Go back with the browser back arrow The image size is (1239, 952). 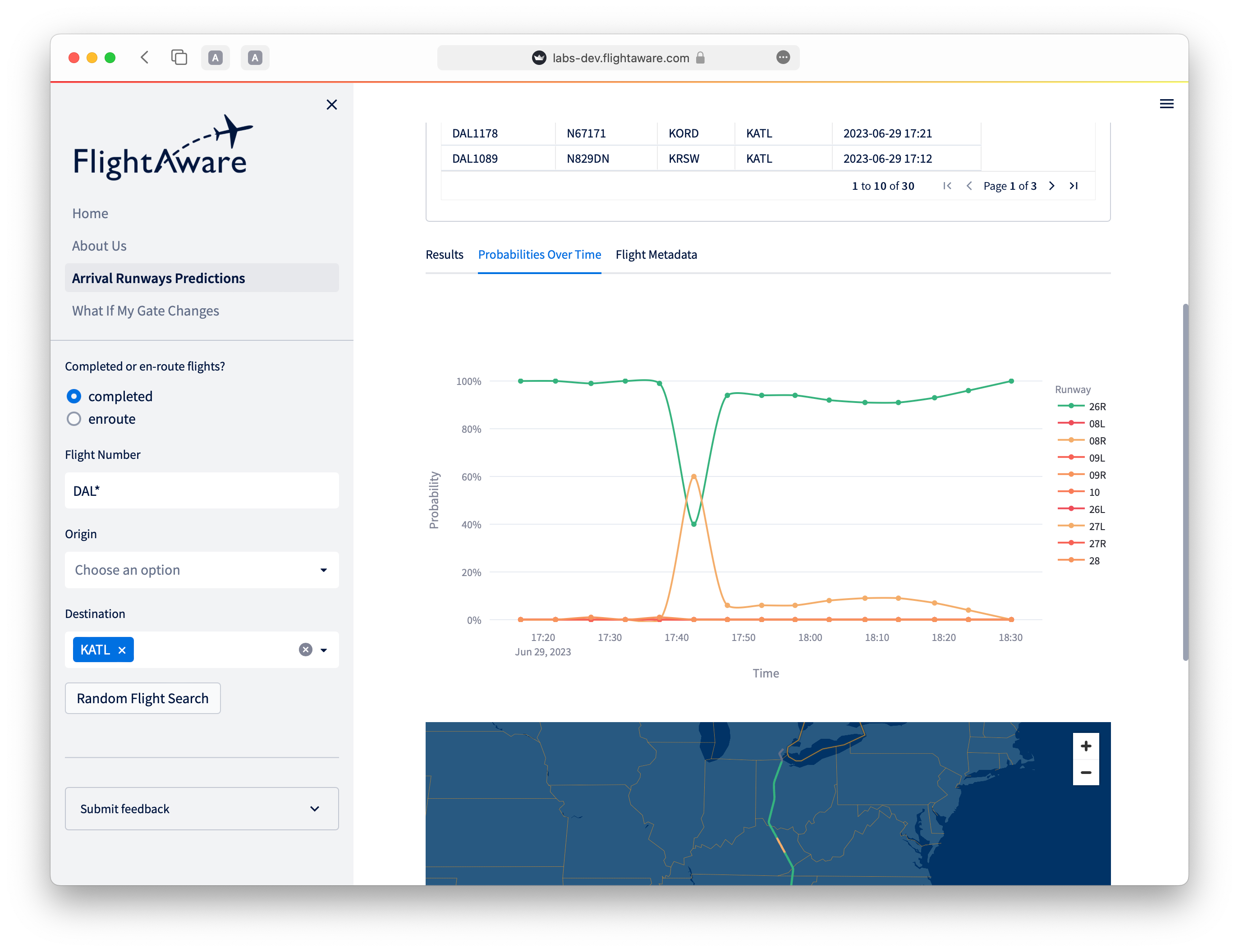pyautogui.click(x=145, y=57)
